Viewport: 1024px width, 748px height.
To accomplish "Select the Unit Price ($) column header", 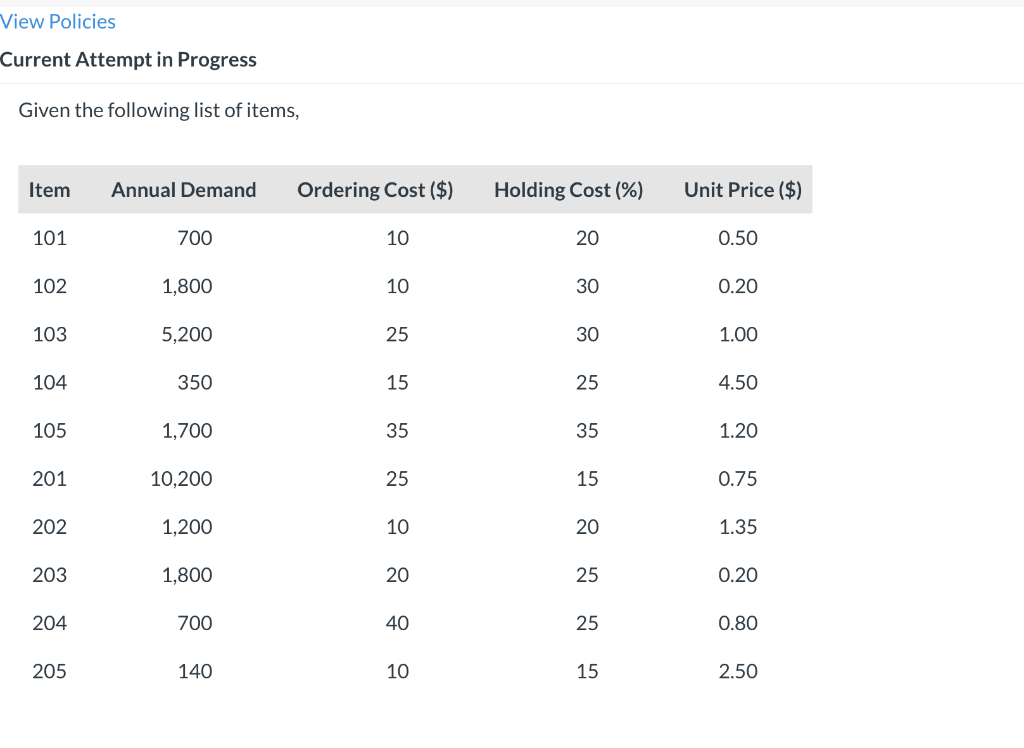I will (742, 190).
